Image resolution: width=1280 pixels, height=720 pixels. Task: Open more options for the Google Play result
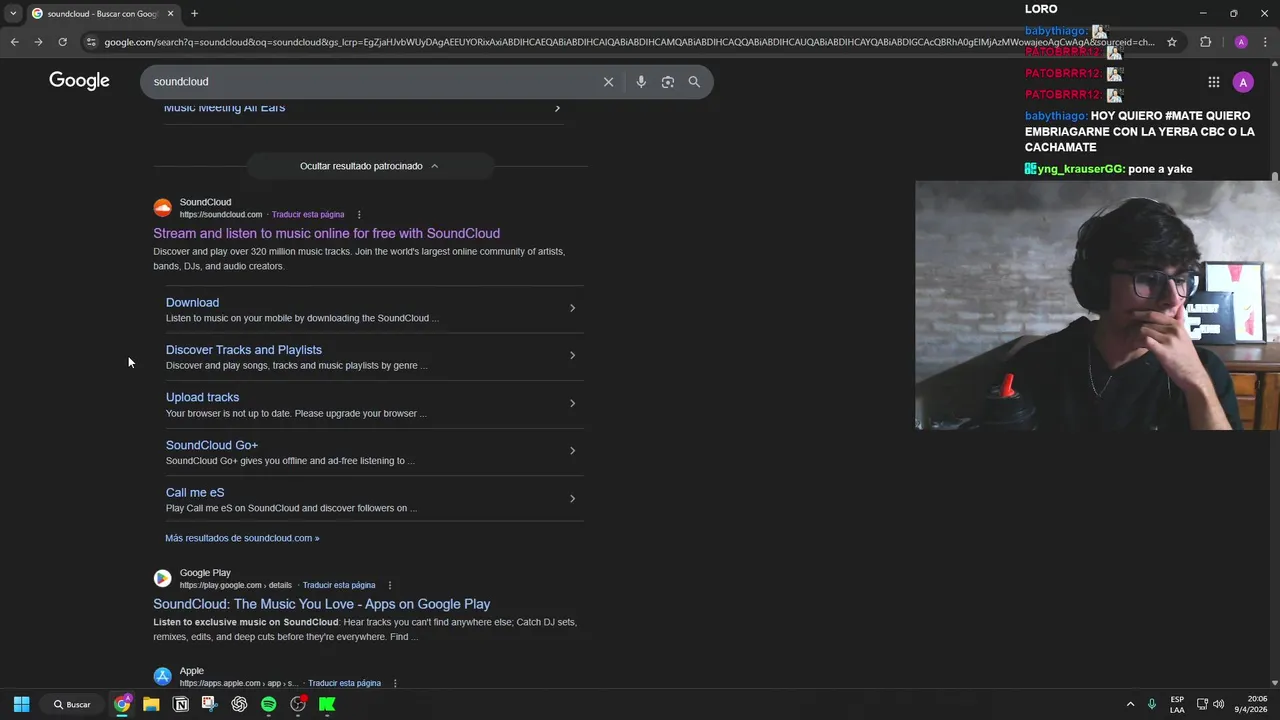coord(390,585)
